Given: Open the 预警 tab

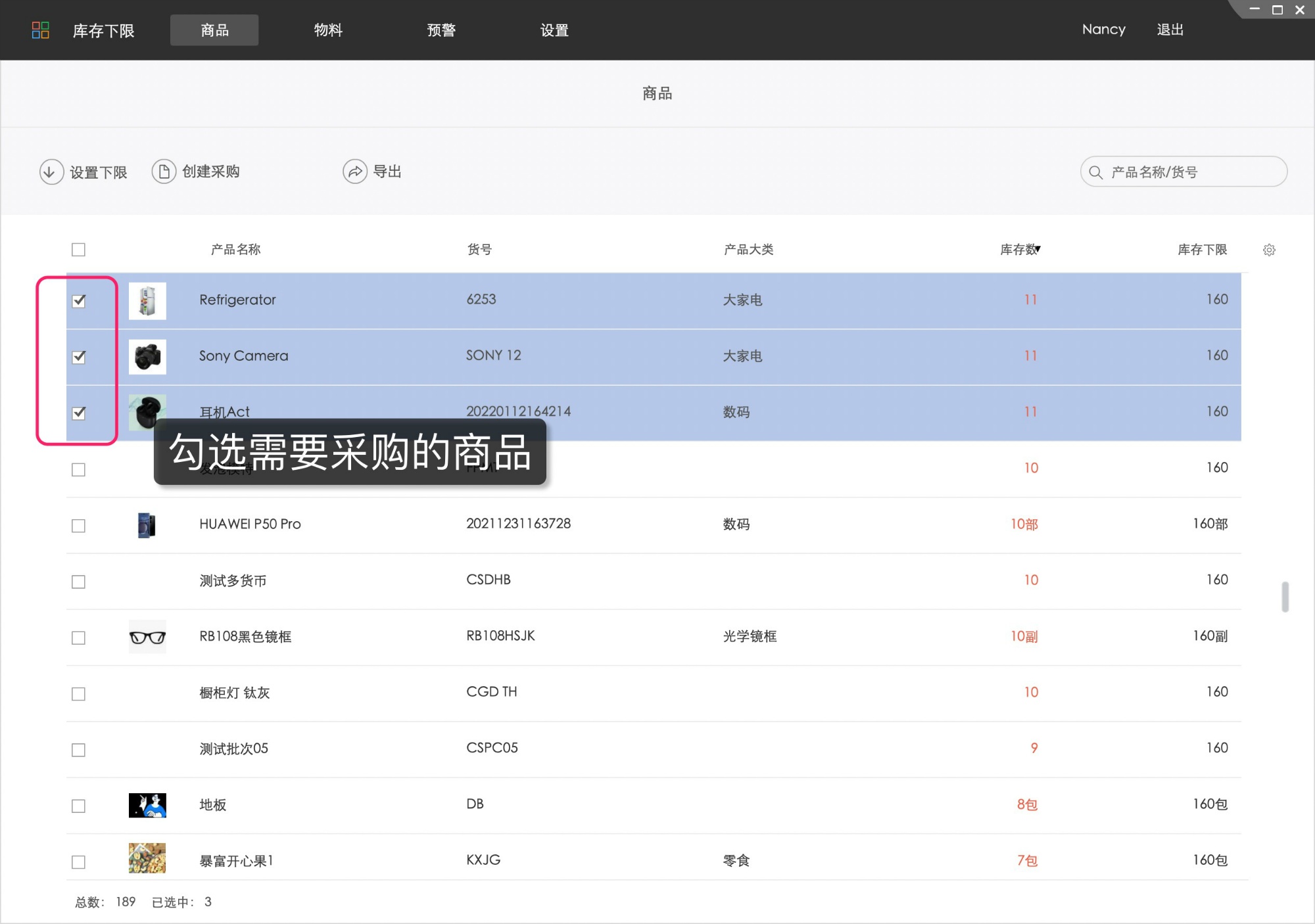Looking at the screenshot, I should click(441, 30).
